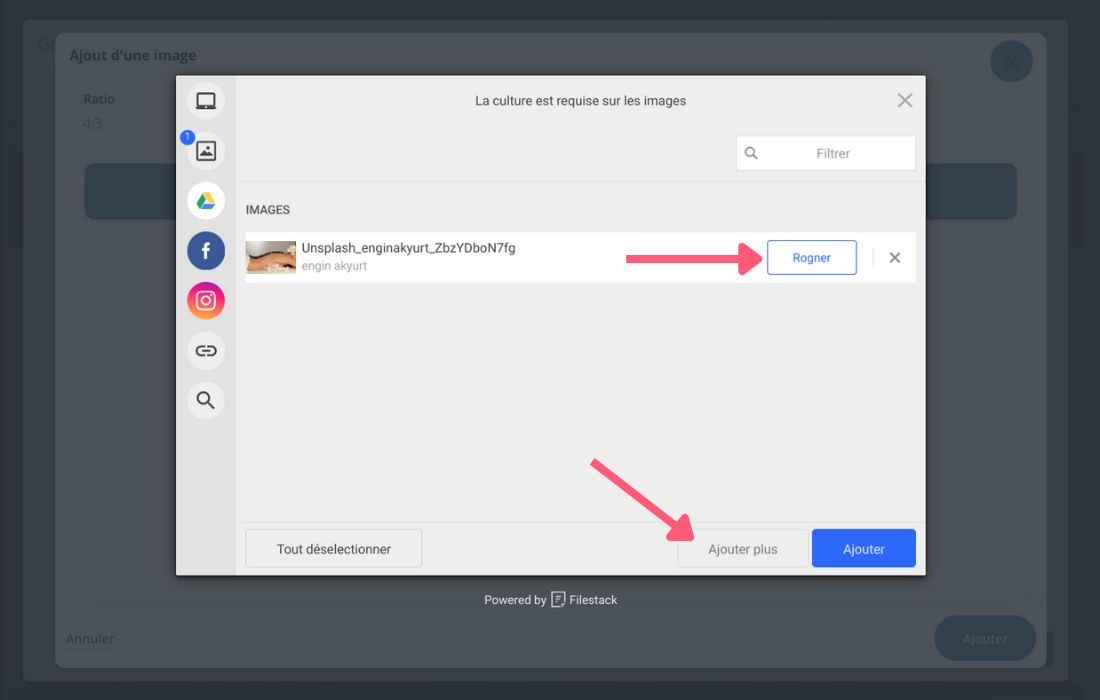Open the web image search source

tap(206, 401)
